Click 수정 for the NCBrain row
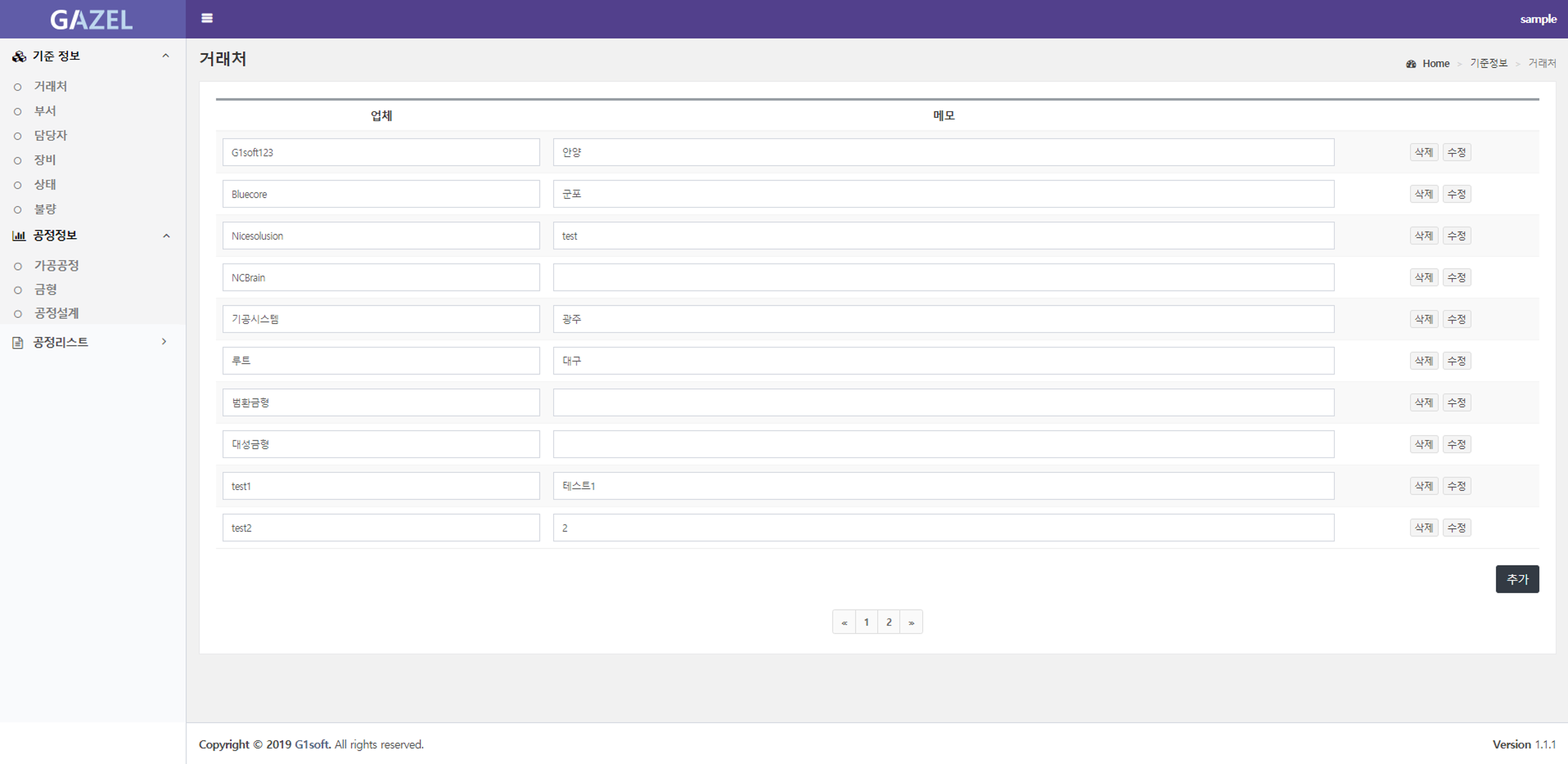Viewport: 1568px width, 764px height. click(x=1456, y=278)
